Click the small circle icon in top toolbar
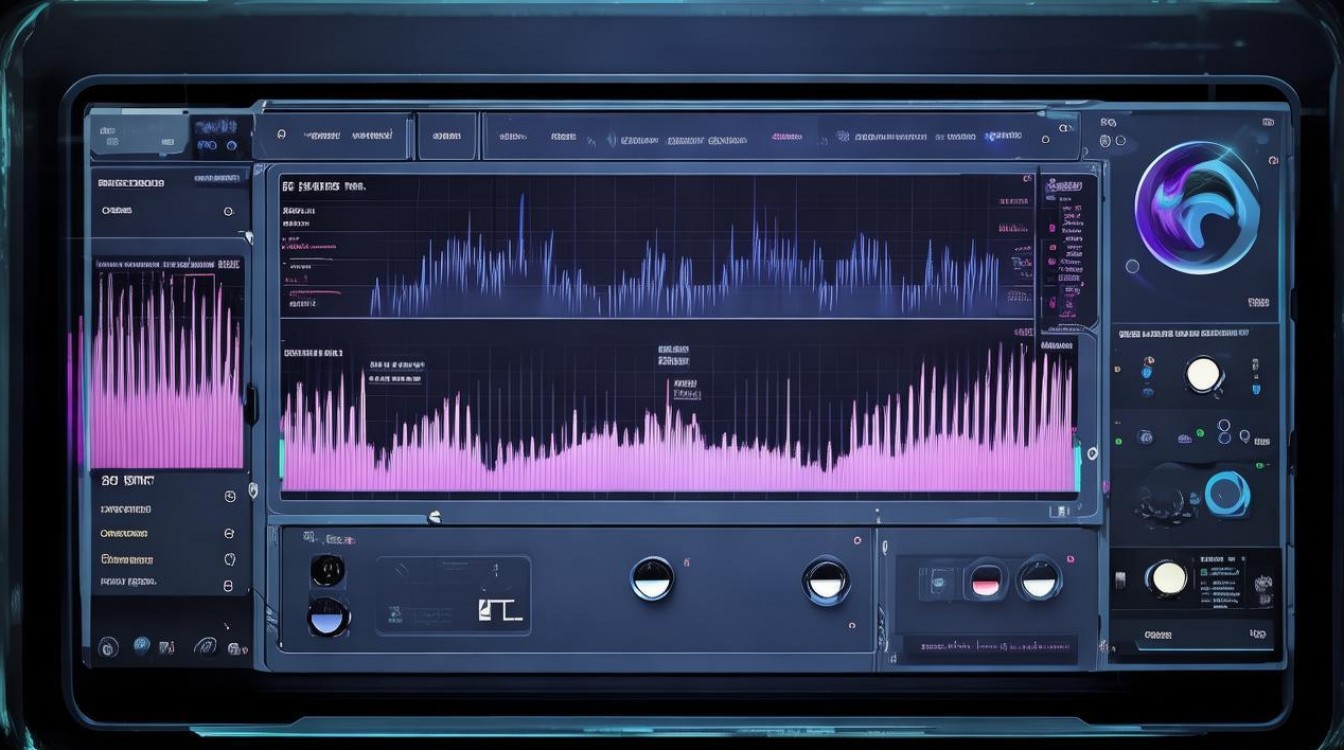The width and height of the screenshot is (1344, 750). point(282,135)
